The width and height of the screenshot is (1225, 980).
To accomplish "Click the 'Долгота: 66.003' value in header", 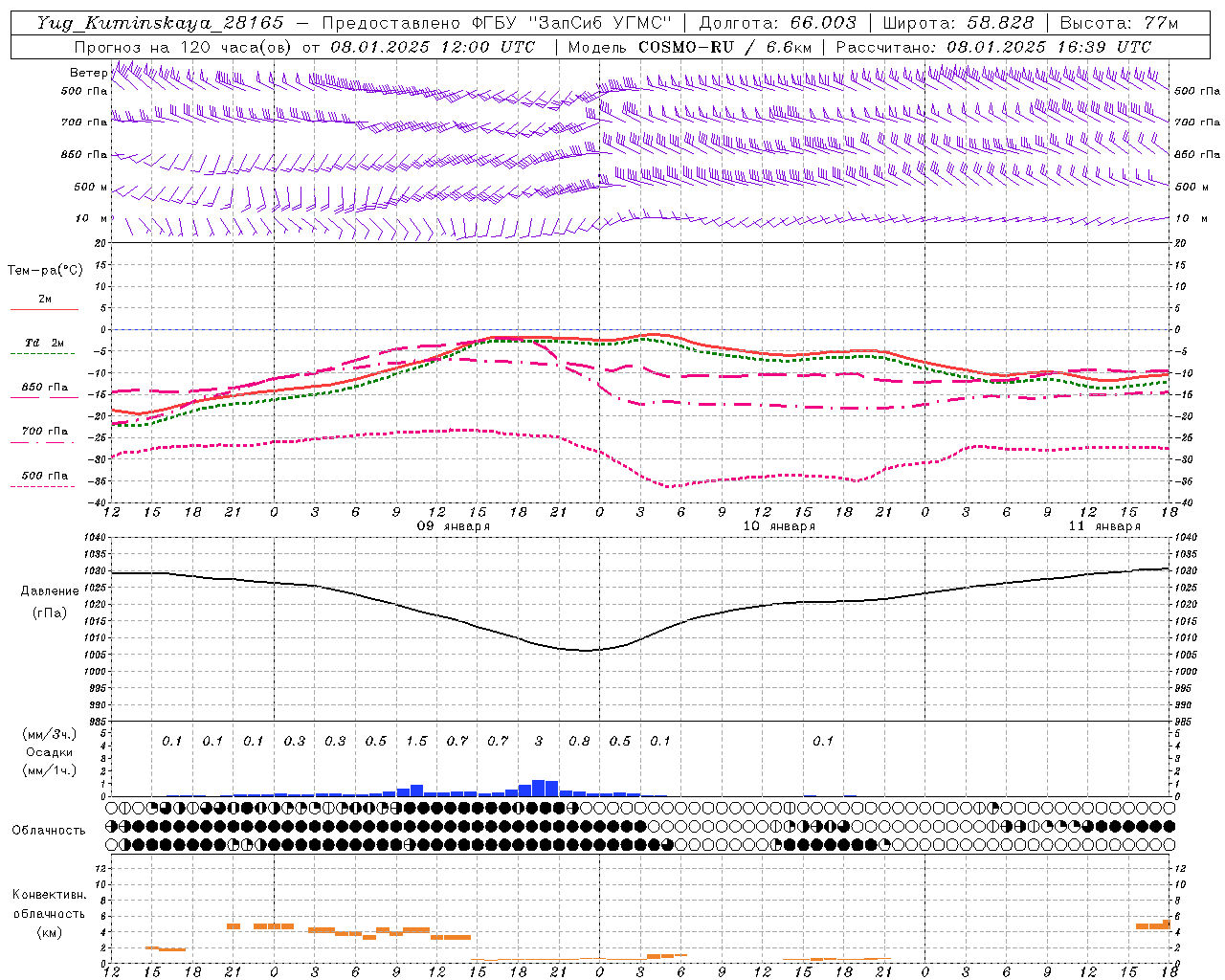I will (777, 23).
